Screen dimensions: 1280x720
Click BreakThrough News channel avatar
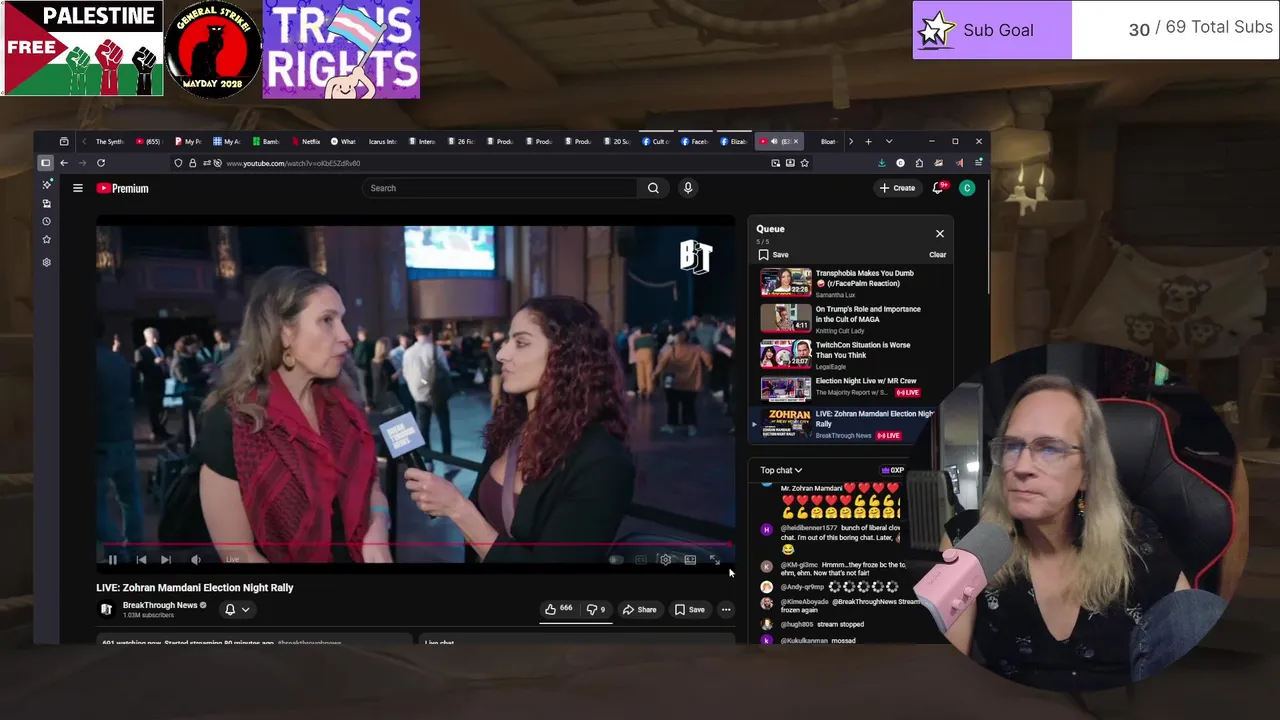pyautogui.click(x=106, y=609)
